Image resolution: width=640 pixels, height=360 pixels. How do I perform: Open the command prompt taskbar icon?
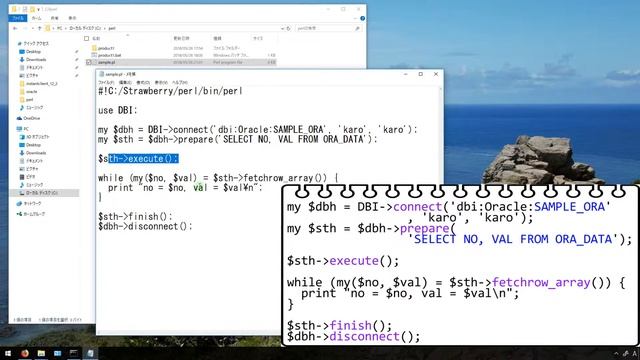pyautogui.click(x=74, y=353)
